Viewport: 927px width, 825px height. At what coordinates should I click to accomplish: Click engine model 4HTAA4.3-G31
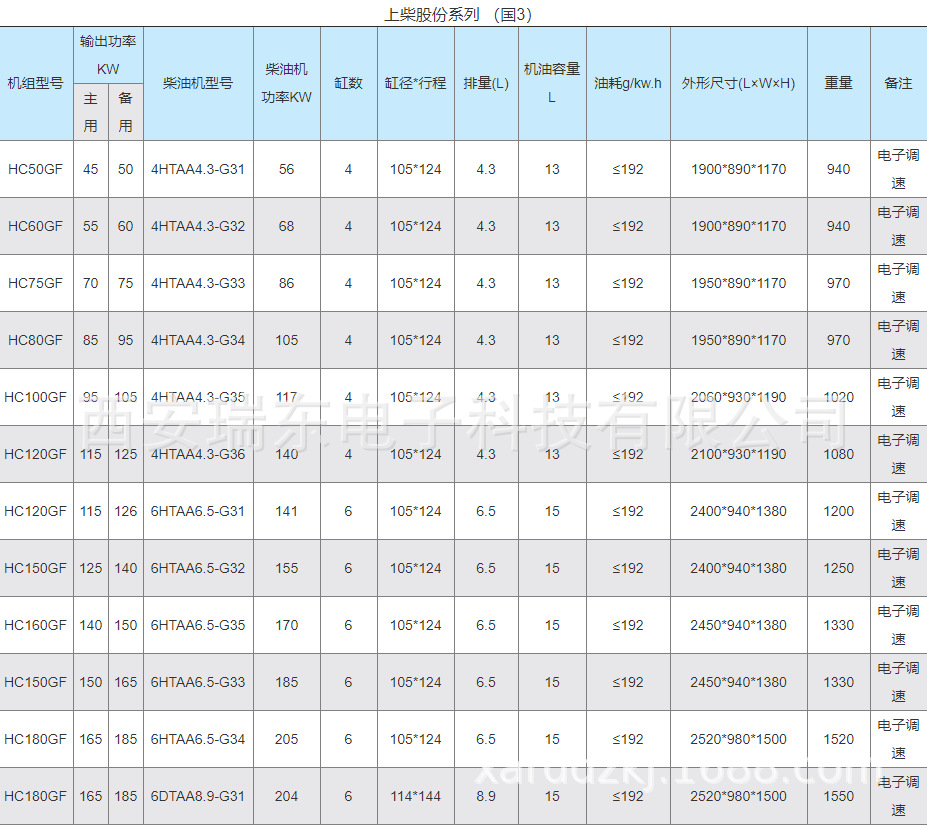click(x=198, y=169)
